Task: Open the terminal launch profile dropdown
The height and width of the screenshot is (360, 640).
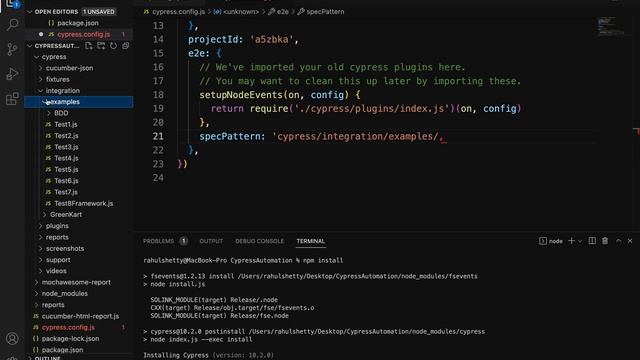Action: click(580, 241)
